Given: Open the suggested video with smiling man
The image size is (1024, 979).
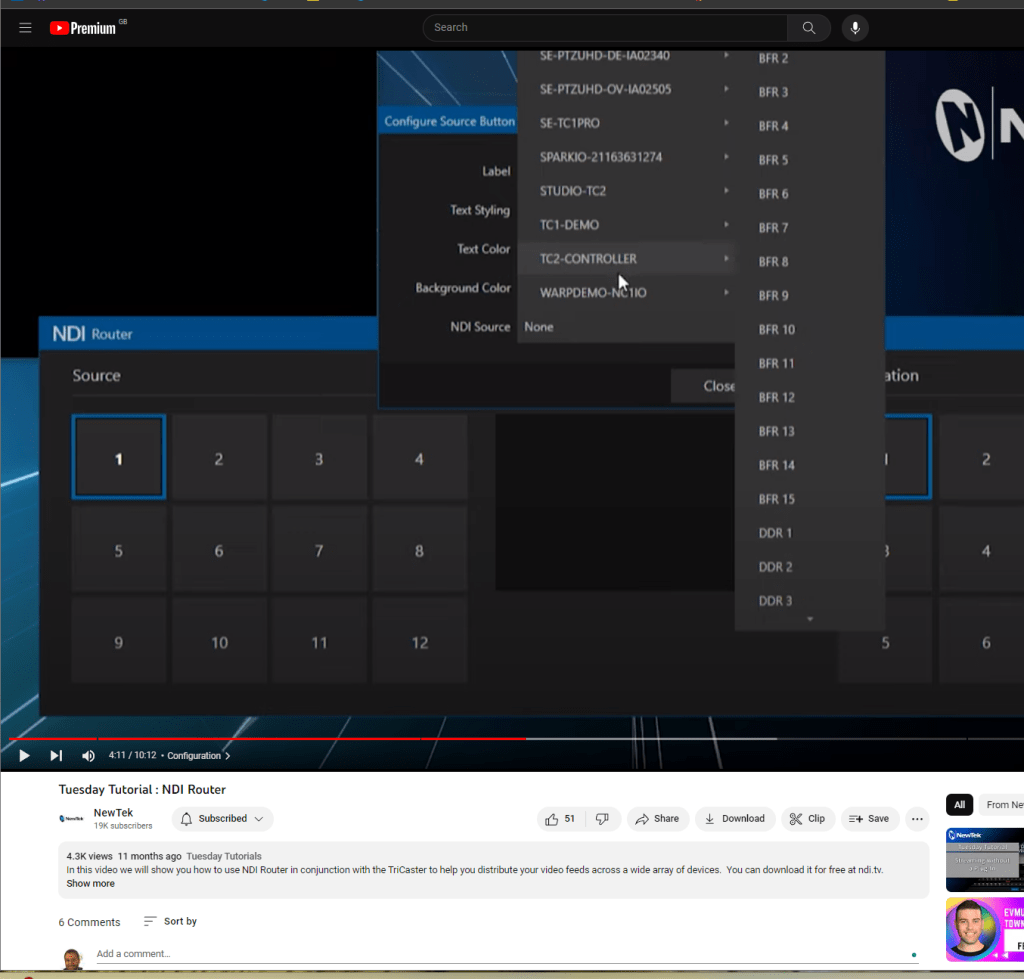Looking at the screenshot, I should [985, 929].
